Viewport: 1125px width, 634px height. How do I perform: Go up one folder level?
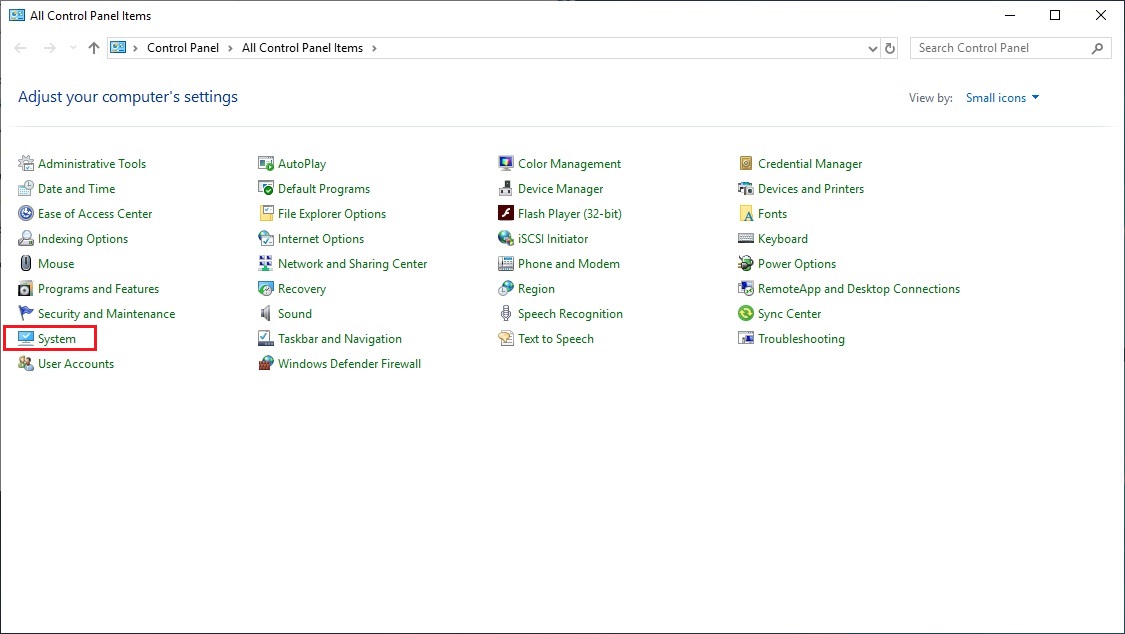pos(93,47)
